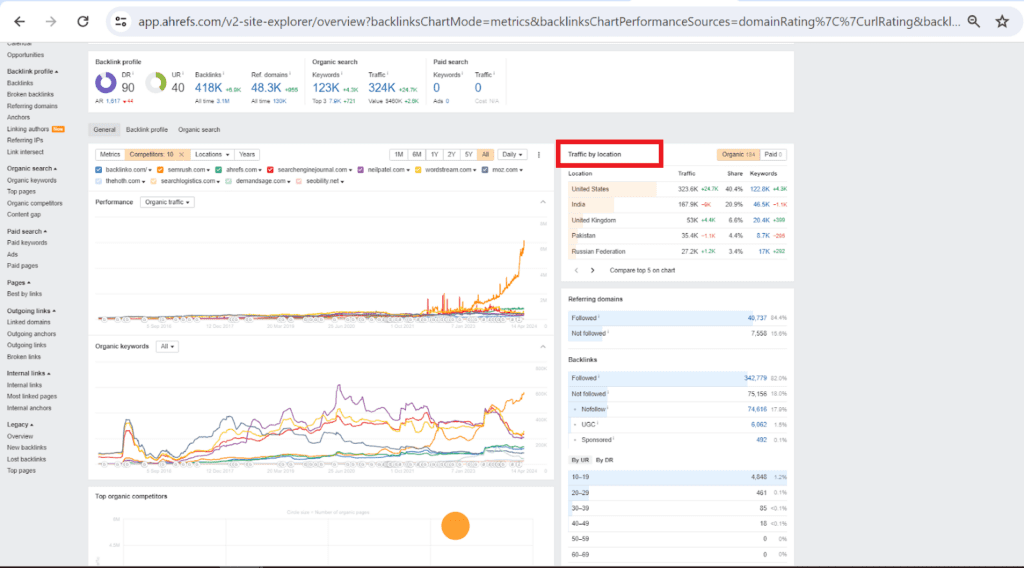
Task: Click the 418K backlinks value
Action: tap(208, 88)
